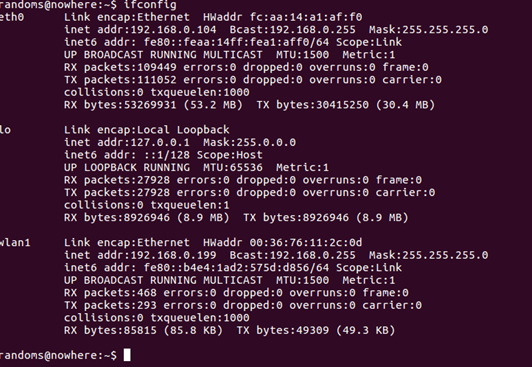Click eth0 inet6 address fe80::feaa:14ff:fea1:aff0/64
The width and height of the screenshot is (532, 367).
point(236,42)
